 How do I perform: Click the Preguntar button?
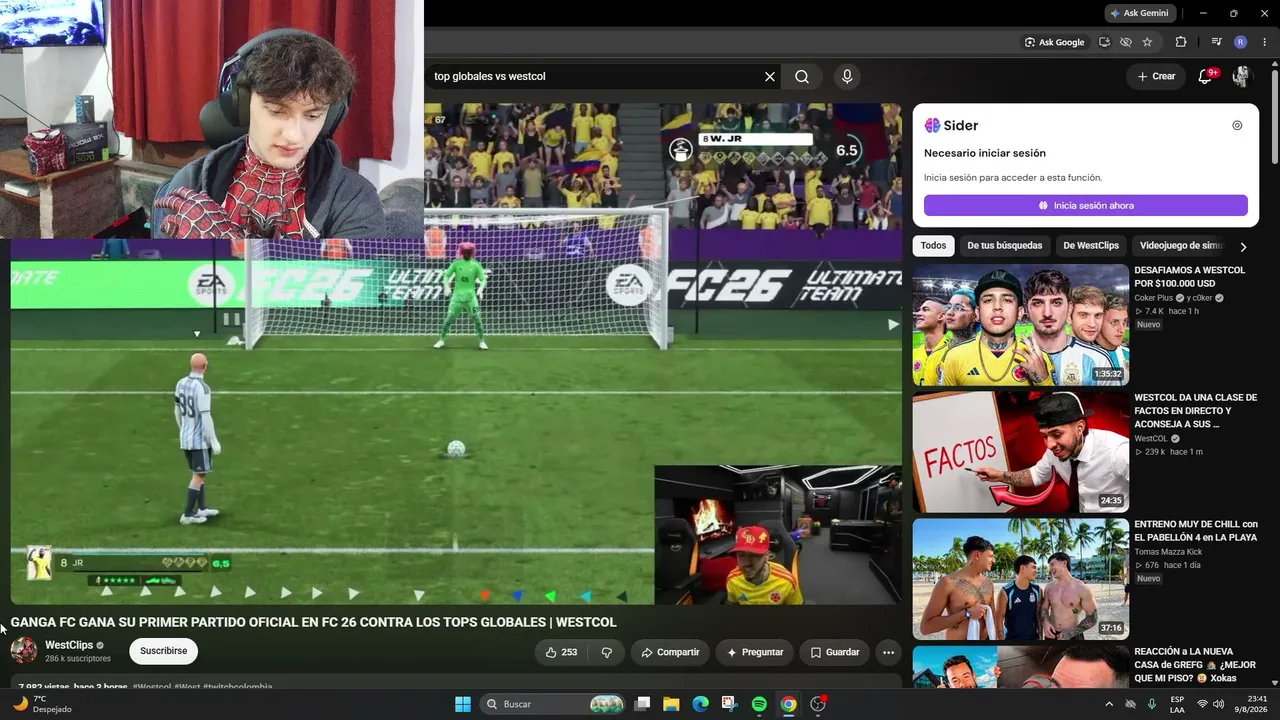point(755,652)
